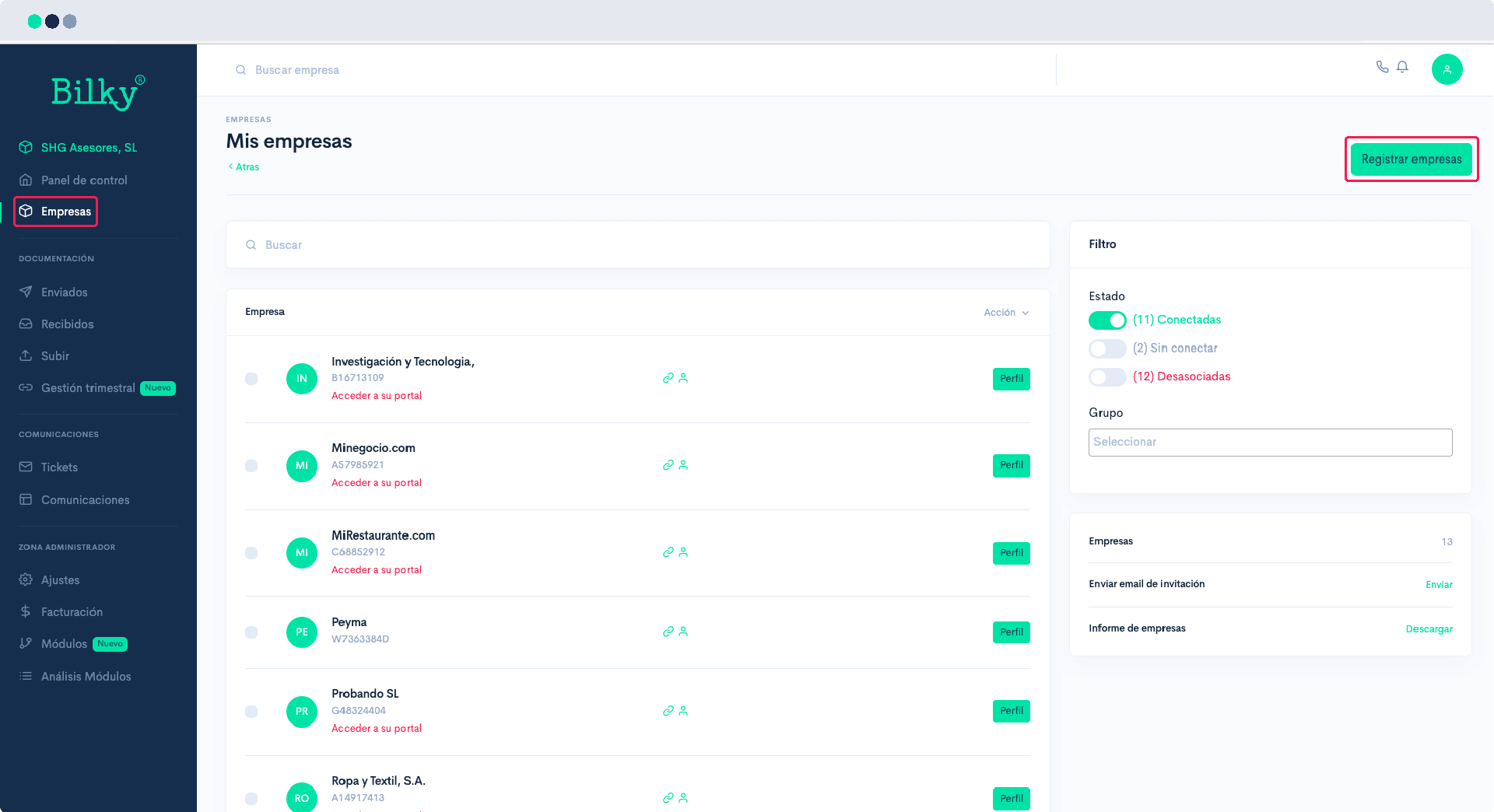The height and width of the screenshot is (812, 1494).
Task: Go to Panel de control
Action: click(84, 180)
